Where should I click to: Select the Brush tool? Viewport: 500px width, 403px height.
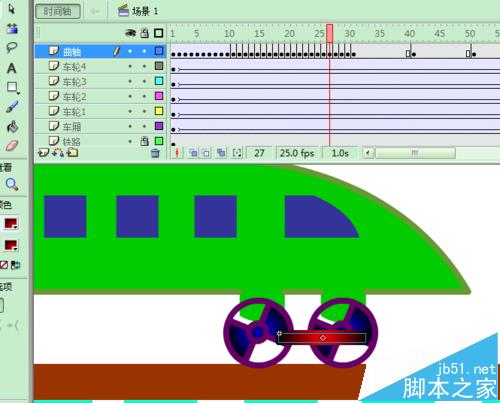click(x=12, y=107)
